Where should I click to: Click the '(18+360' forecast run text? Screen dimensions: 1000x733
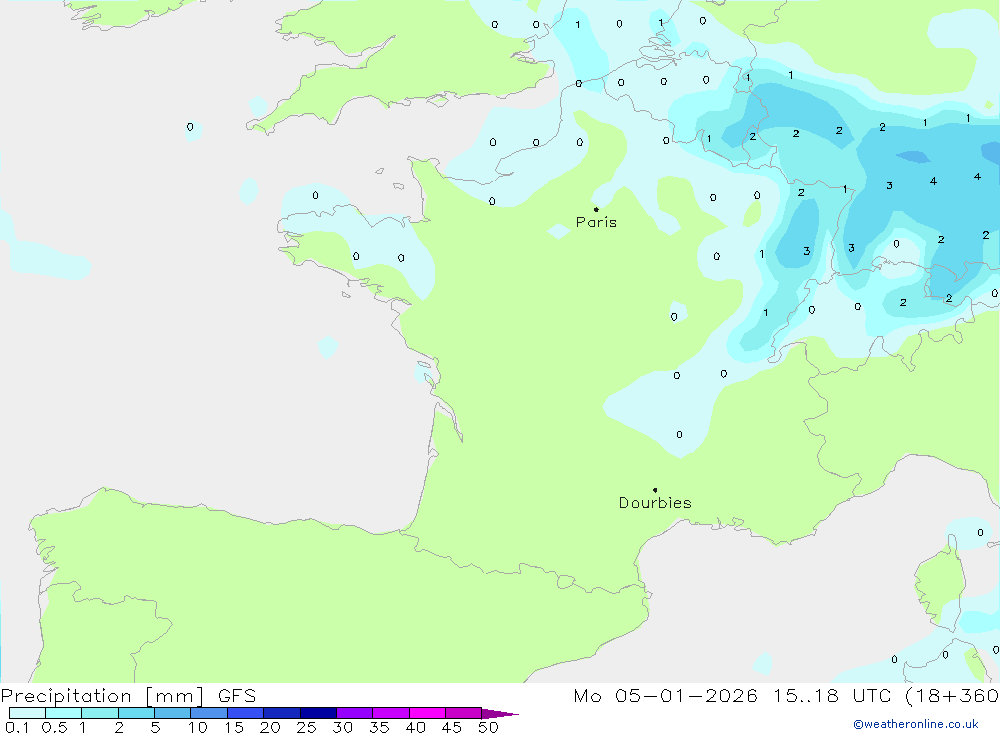[952, 696]
